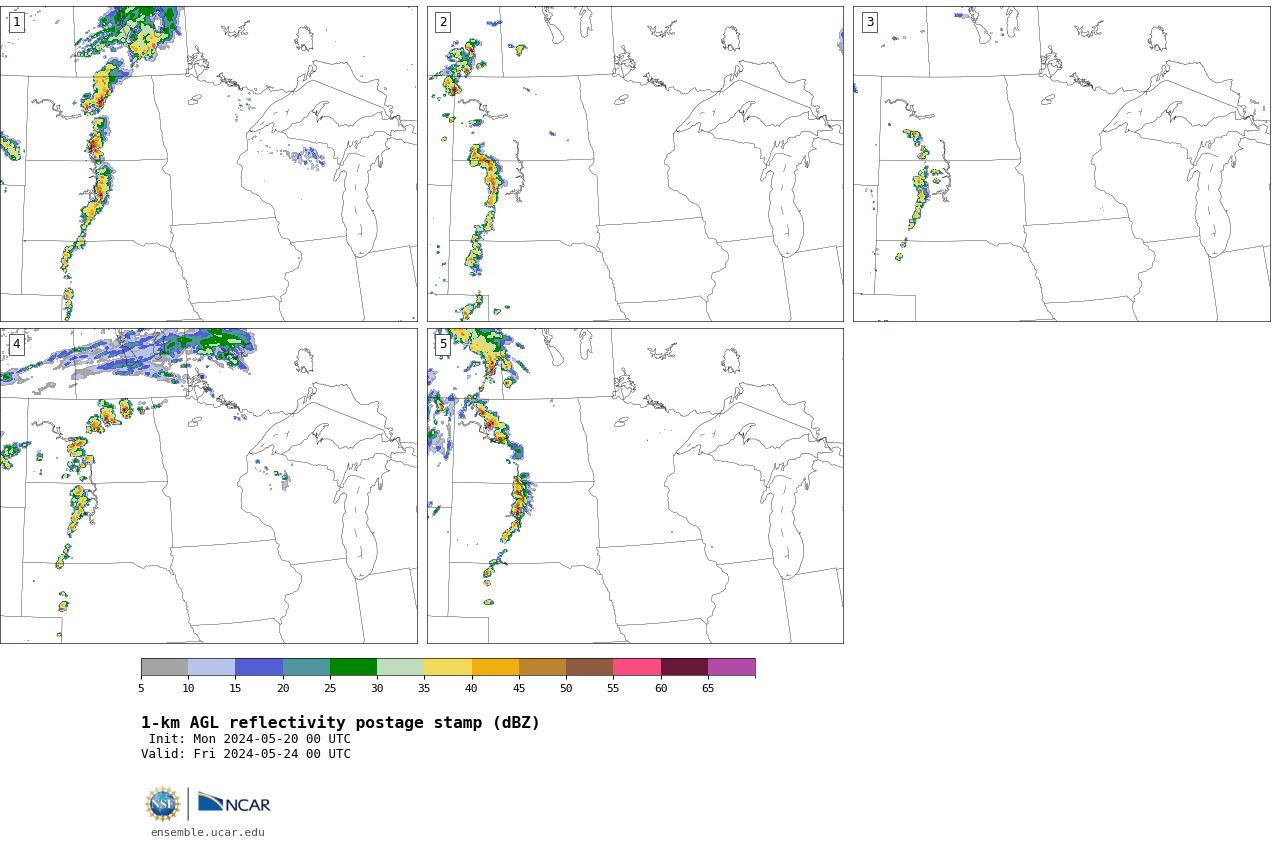Click the 1-km AGL reflectivity title
The image size is (1280, 844).
click(x=340, y=723)
